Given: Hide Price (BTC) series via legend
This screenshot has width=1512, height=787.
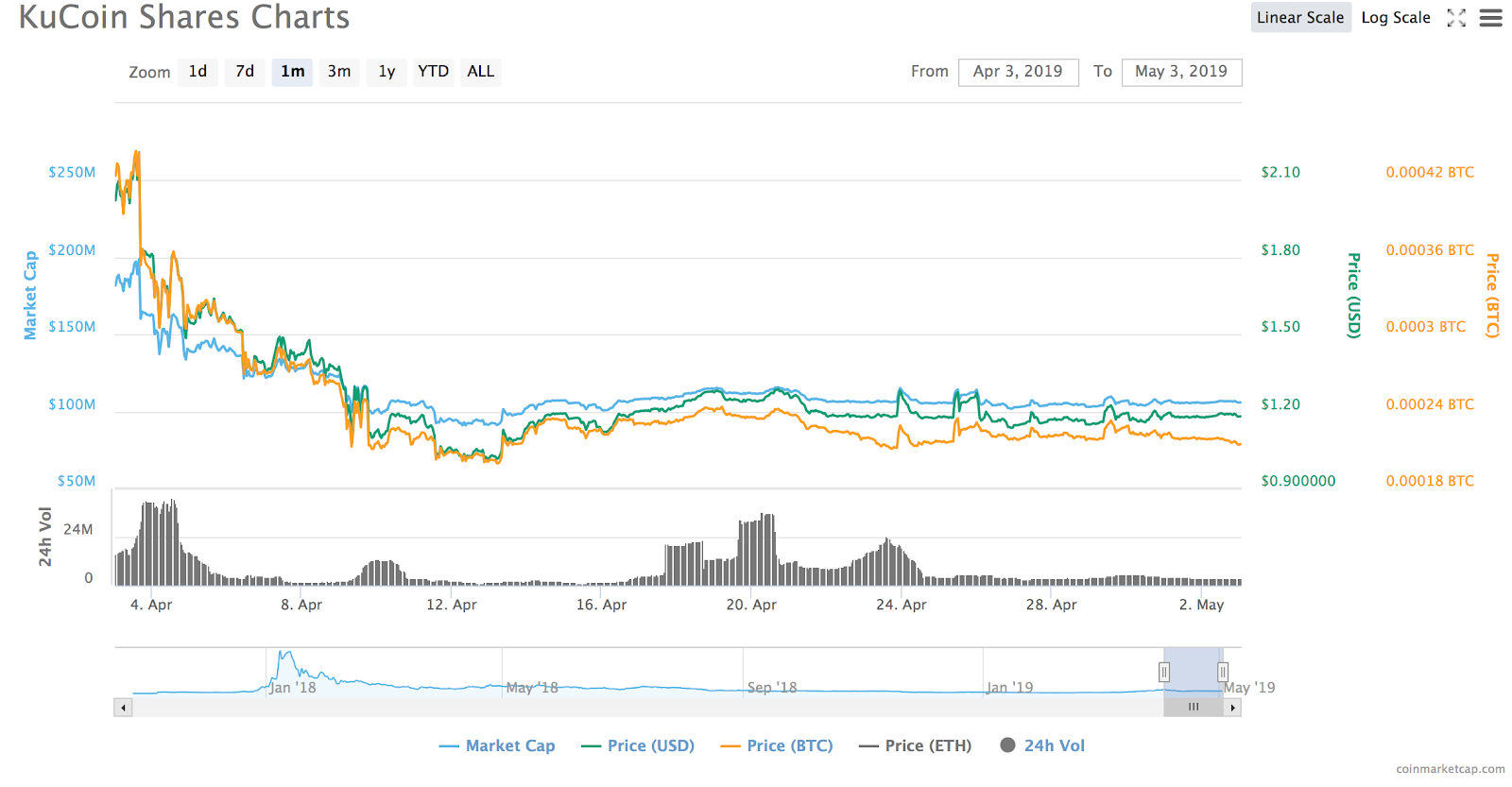Looking at the screenshot, I should click(x=777, y=746).
